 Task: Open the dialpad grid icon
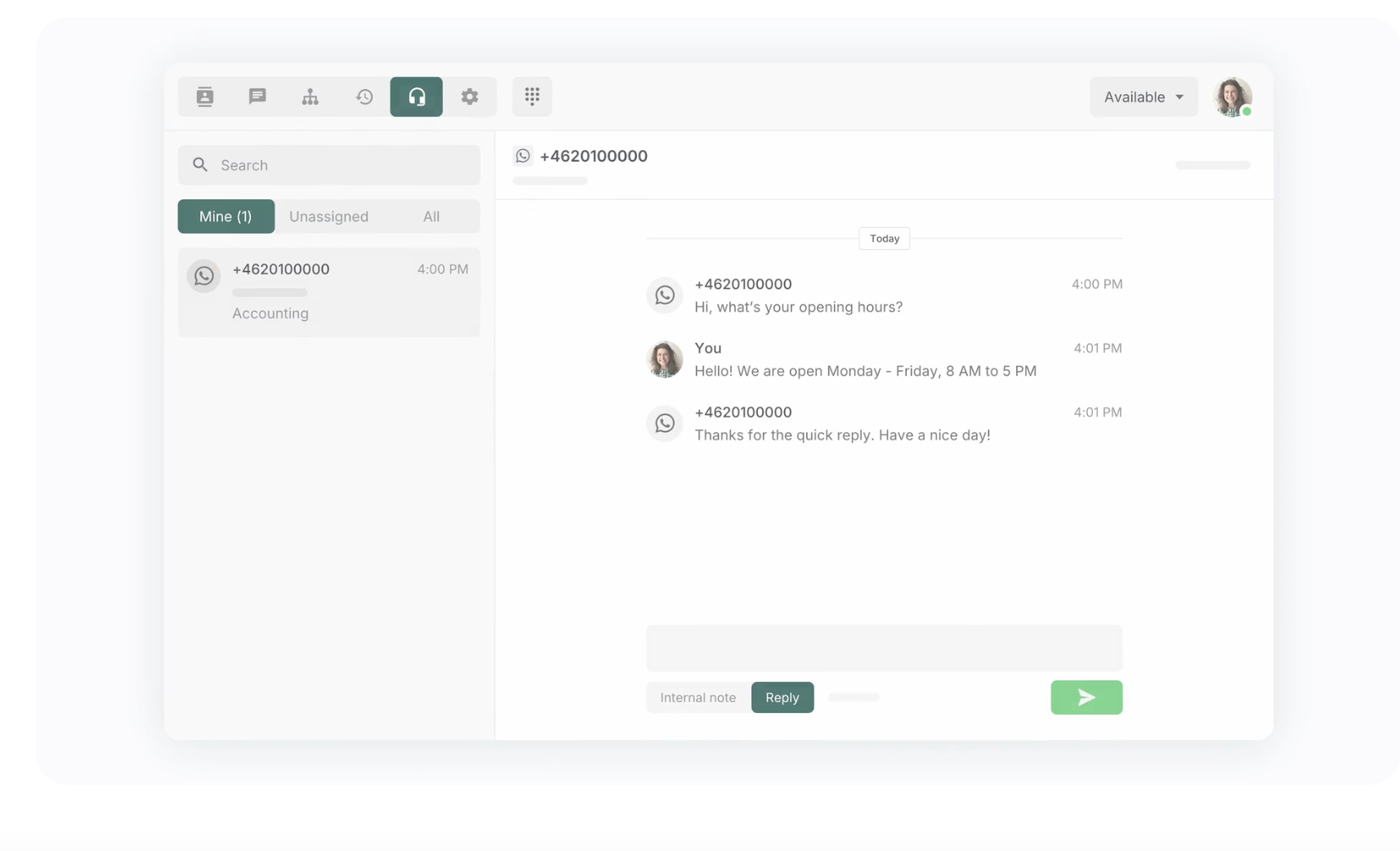point(533,96)
